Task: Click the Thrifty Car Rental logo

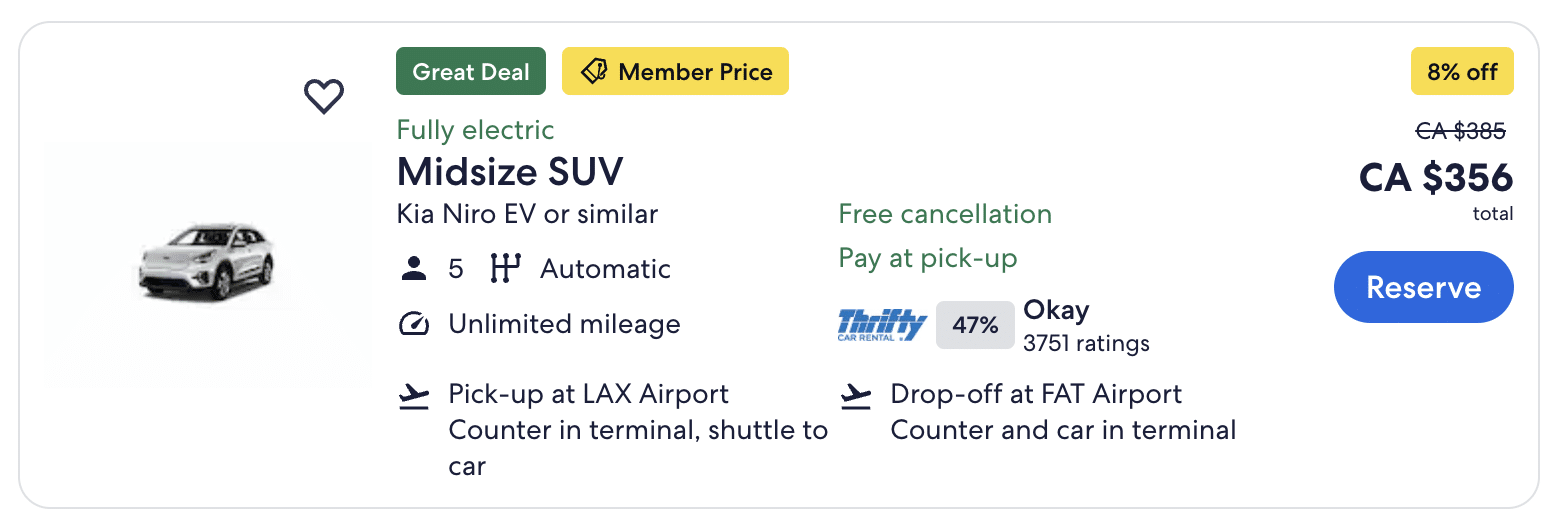Action: pos(881,324)
